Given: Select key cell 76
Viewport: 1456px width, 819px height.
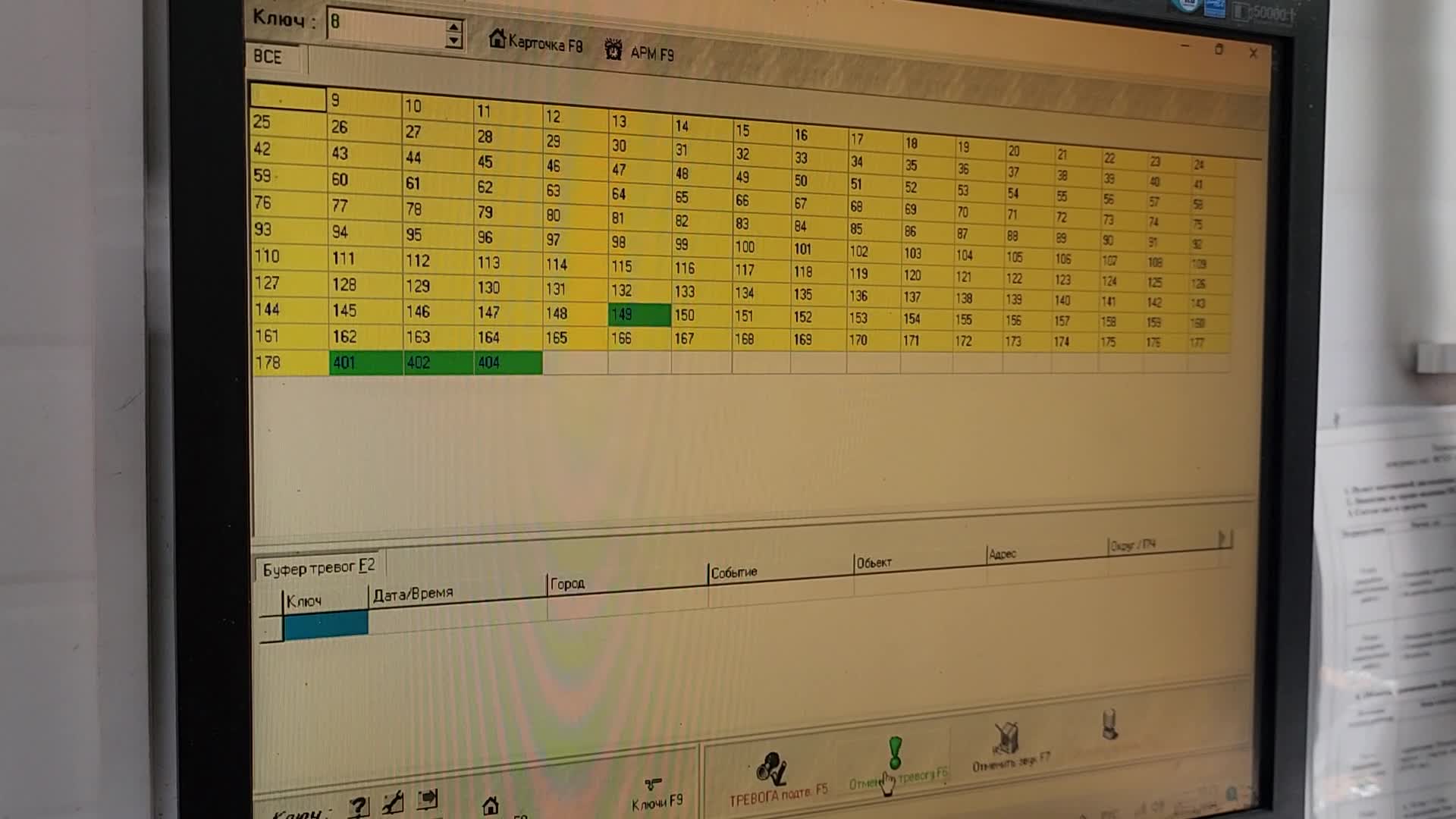Looking at the screenshot, I should pos(288,203).
